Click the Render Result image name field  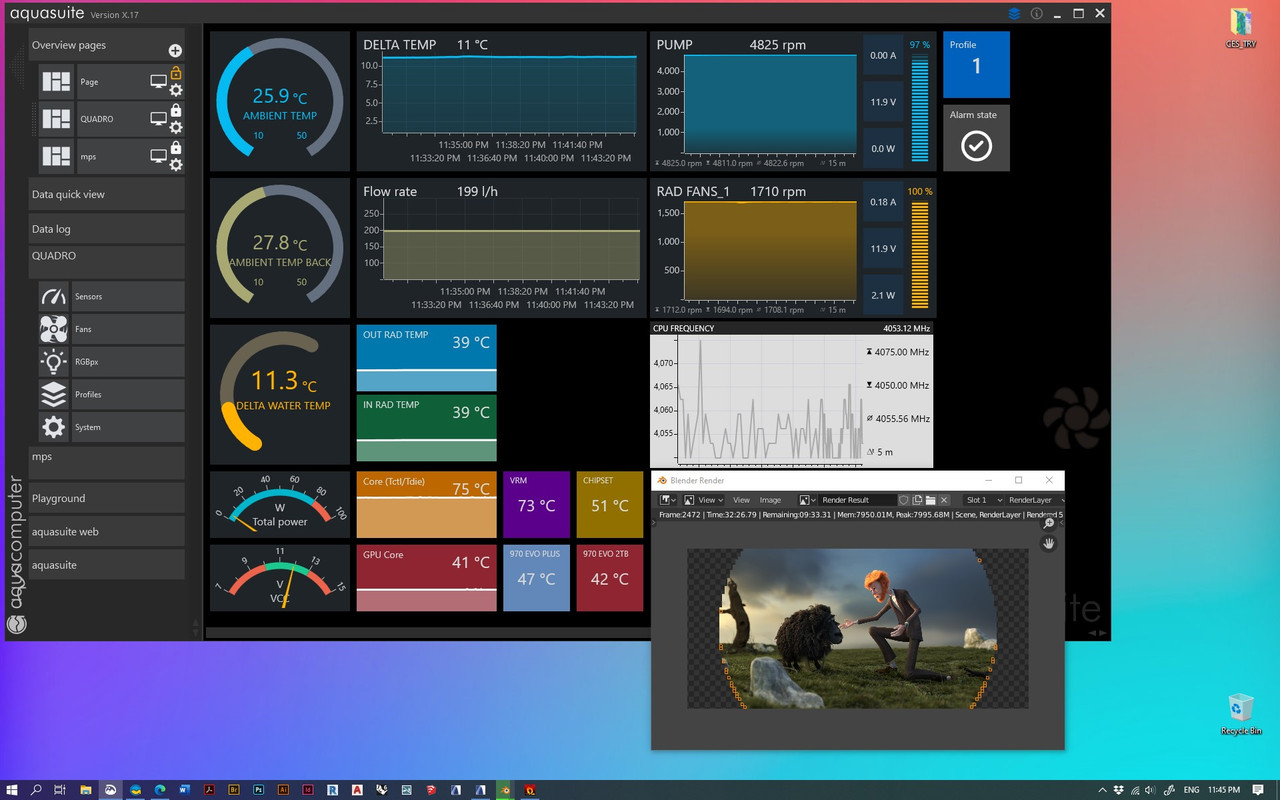857,500
